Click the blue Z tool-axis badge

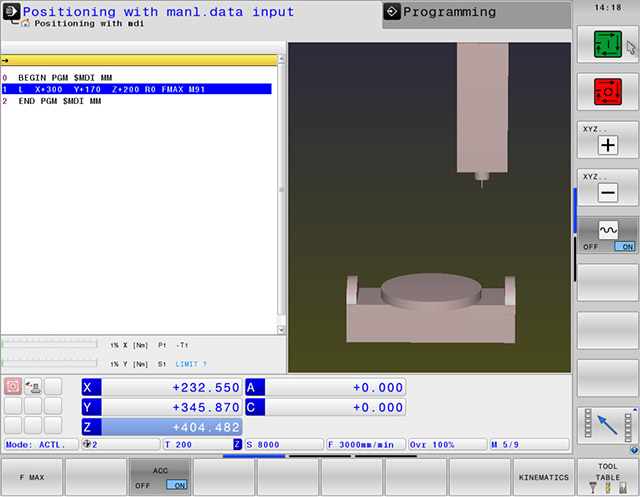(x=238, y=444)
